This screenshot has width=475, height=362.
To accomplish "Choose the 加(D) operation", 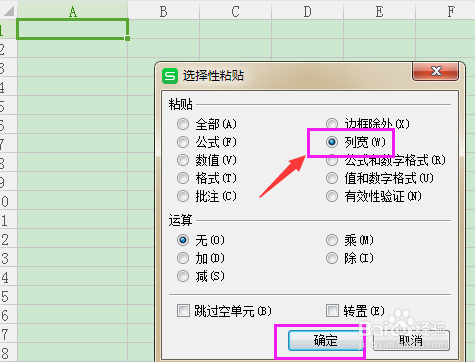I will tap(183, 258).
